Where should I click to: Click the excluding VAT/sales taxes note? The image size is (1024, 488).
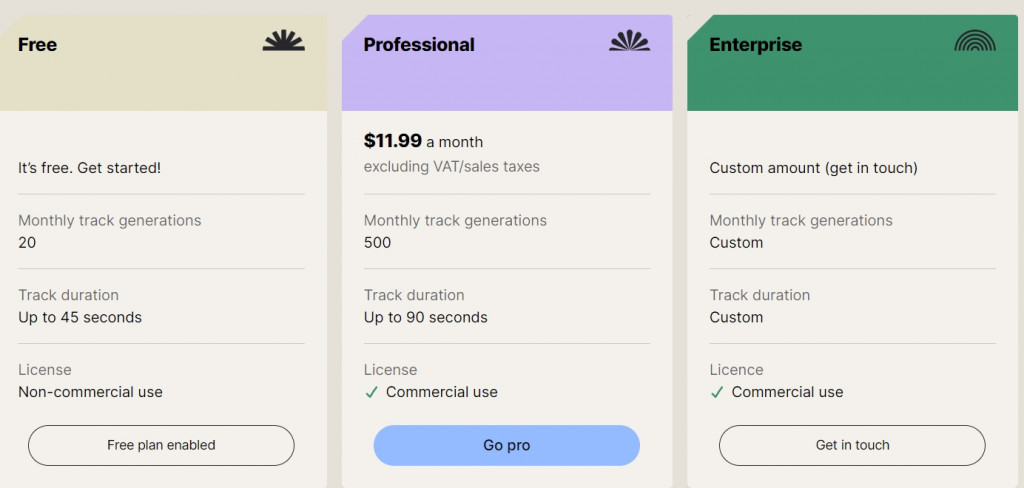tap(451, 167)
